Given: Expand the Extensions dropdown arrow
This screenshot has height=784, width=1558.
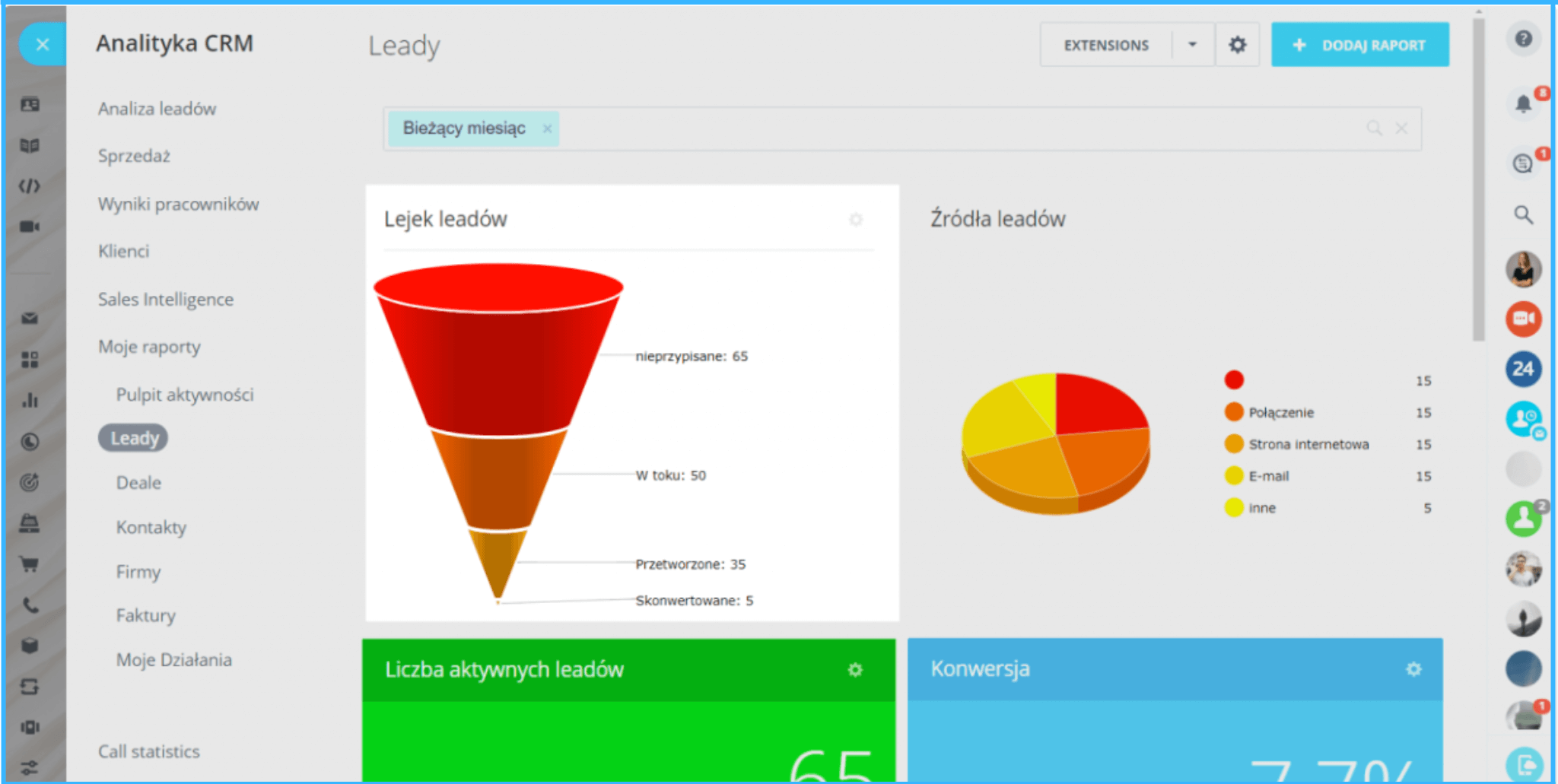Looking at the screenshot, I should point(1192,45).
